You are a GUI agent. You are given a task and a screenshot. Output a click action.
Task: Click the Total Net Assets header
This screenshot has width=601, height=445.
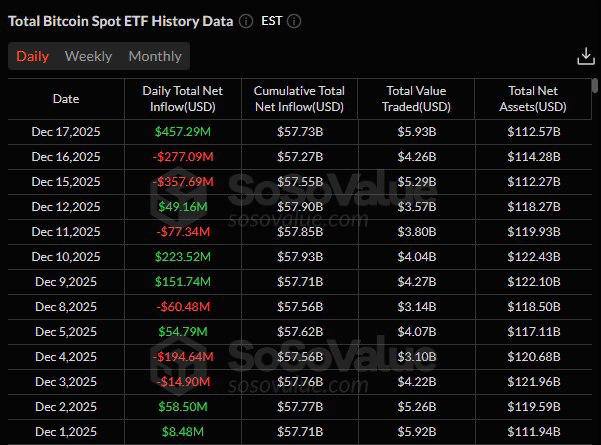(535, 99)
